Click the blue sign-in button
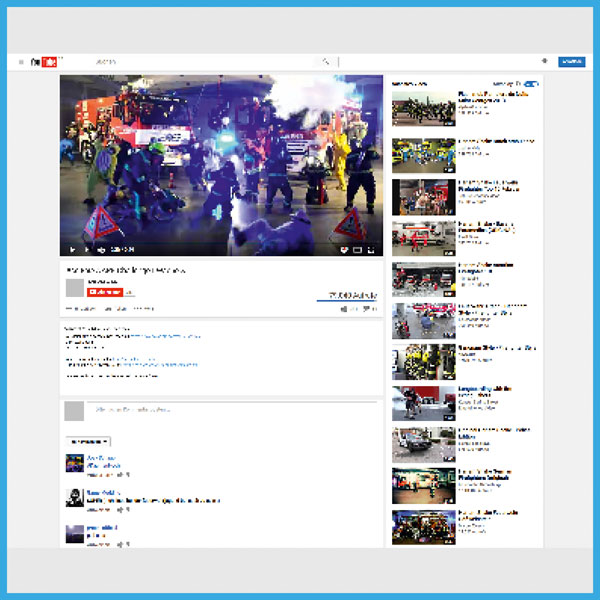 click(x=572, y=62)
